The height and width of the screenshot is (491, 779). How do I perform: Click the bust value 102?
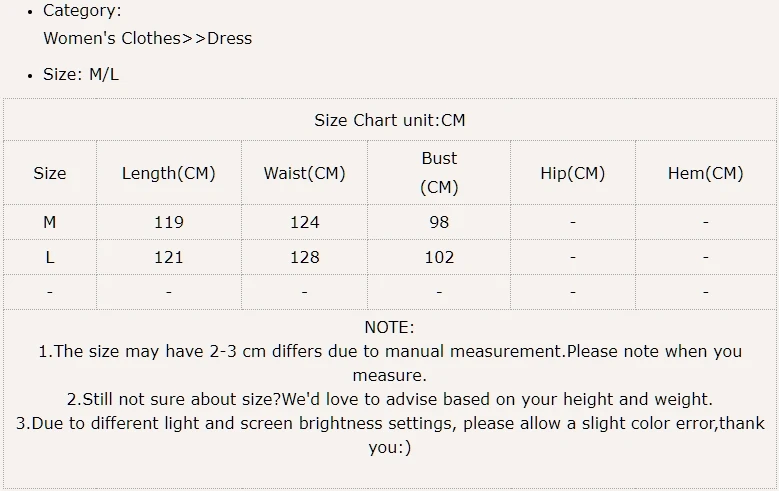pos(439,257)
